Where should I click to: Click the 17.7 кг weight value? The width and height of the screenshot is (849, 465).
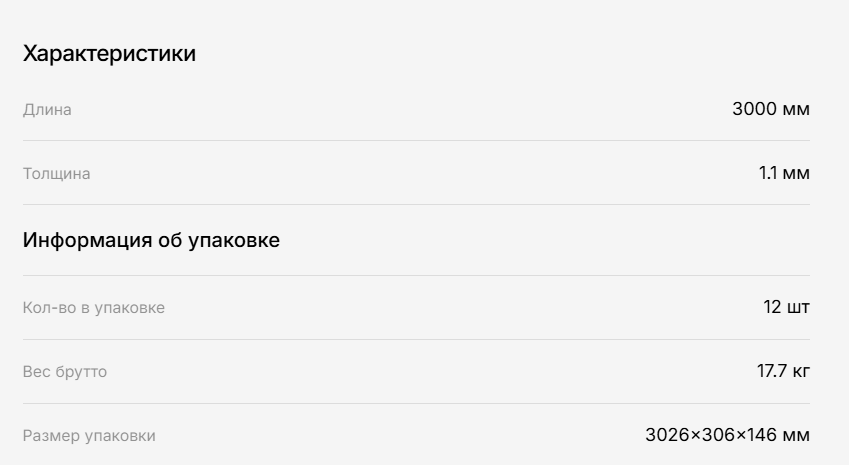783,371
